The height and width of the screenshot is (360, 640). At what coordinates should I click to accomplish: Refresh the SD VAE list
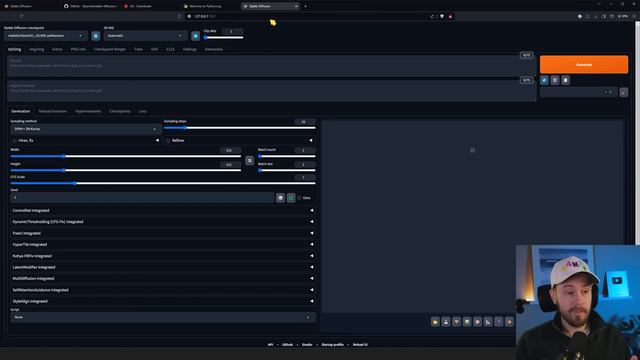pyautogui.click(x=196, y=36)
